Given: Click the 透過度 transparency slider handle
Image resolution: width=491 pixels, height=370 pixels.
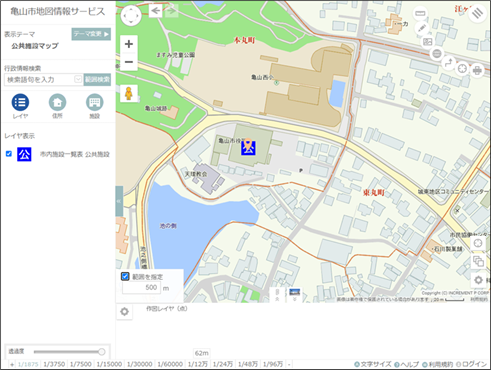Looking at the screenshot, I should tap(102, 352).
